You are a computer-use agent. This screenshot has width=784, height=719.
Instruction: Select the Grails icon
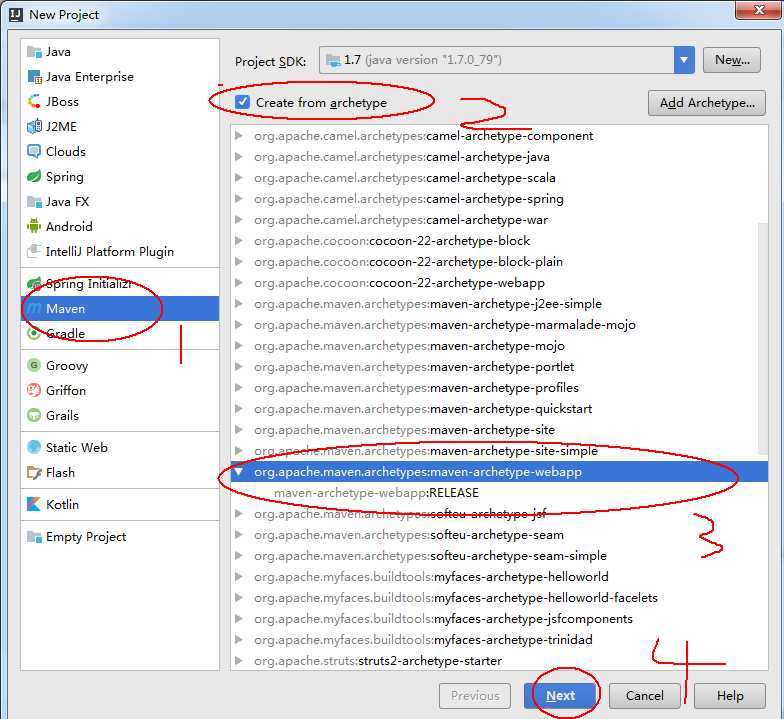point(34,416)
